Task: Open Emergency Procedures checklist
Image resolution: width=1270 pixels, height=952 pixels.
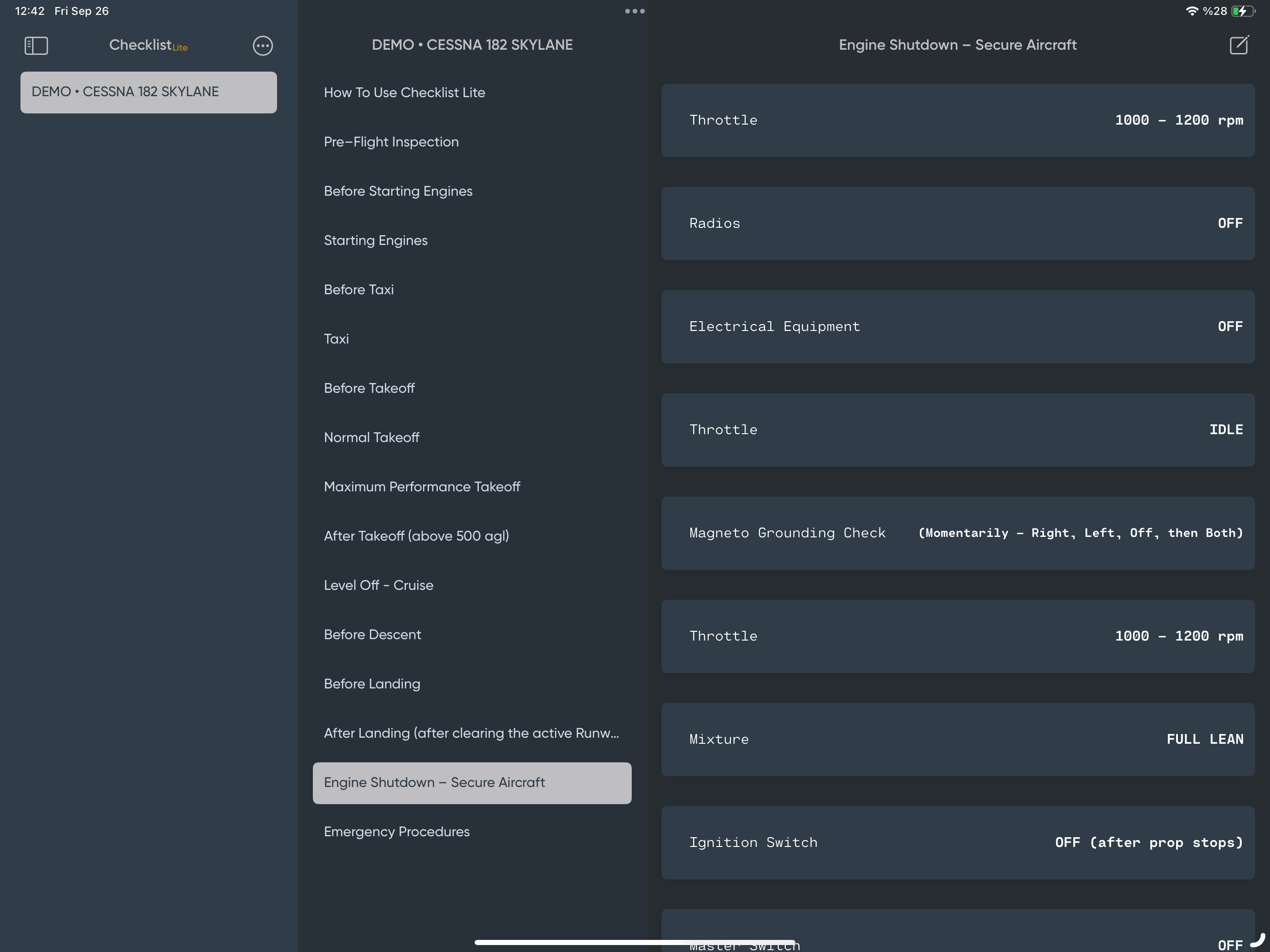Action: tap(472, 832)
